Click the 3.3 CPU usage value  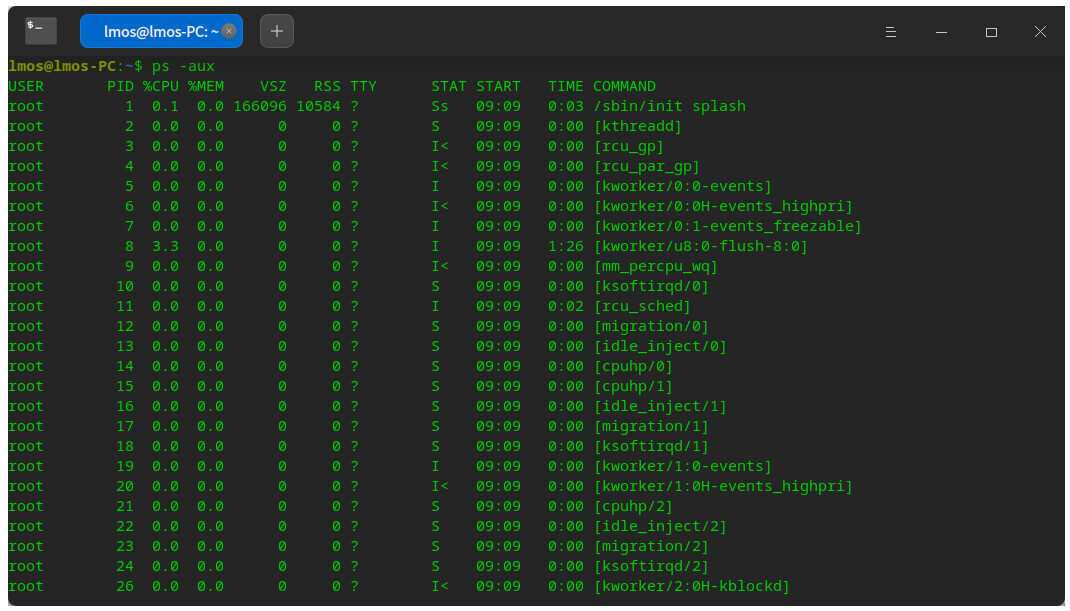[165, 246]
